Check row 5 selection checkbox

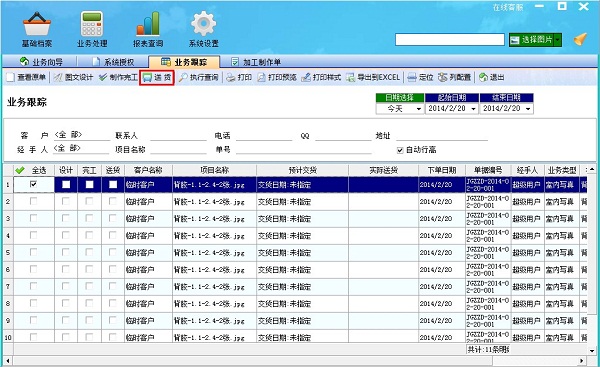pos(33,252)
